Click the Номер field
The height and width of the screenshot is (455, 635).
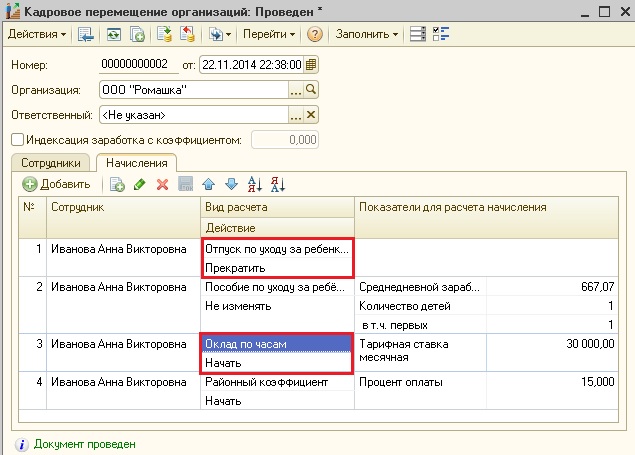[x=139, y=65]
